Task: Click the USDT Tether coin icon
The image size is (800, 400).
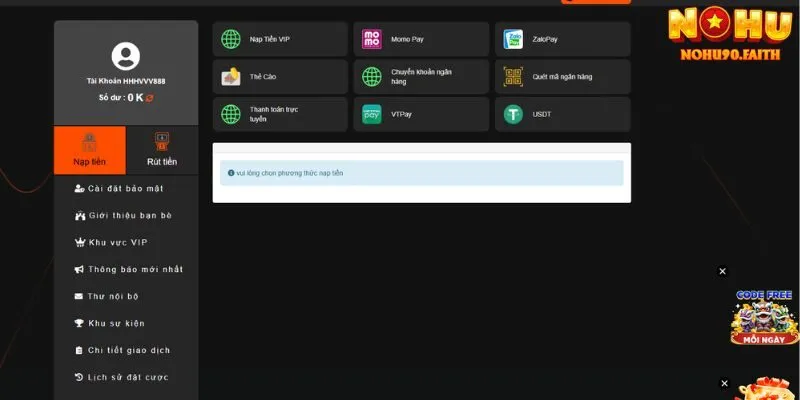Action: click(514, 115)
